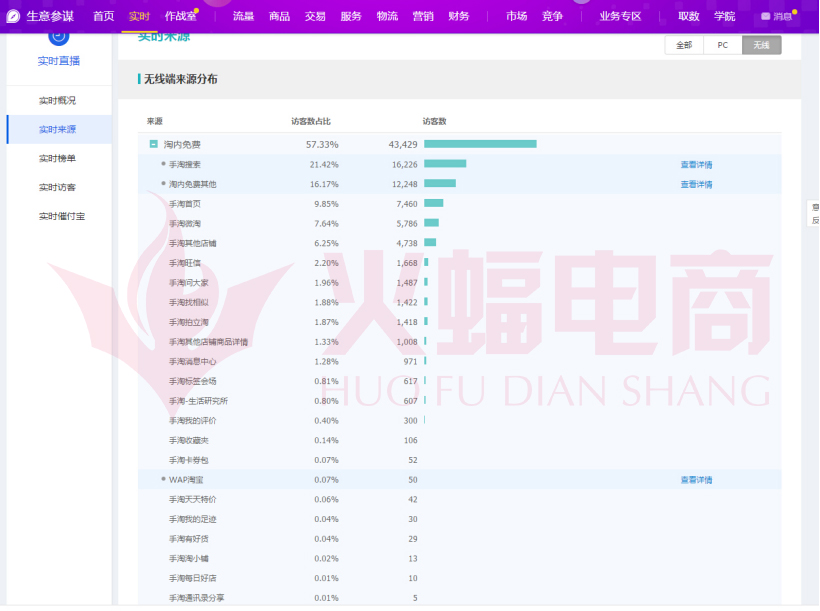Image resolution: width=820 pixels, height=611 pixels.
Task: Switch to PC source filter
Action: tap(723, 45)
